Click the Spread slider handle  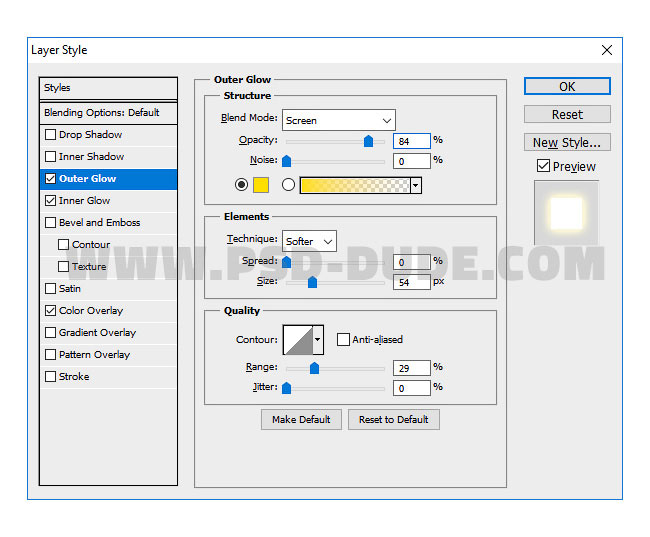[286, 262]
